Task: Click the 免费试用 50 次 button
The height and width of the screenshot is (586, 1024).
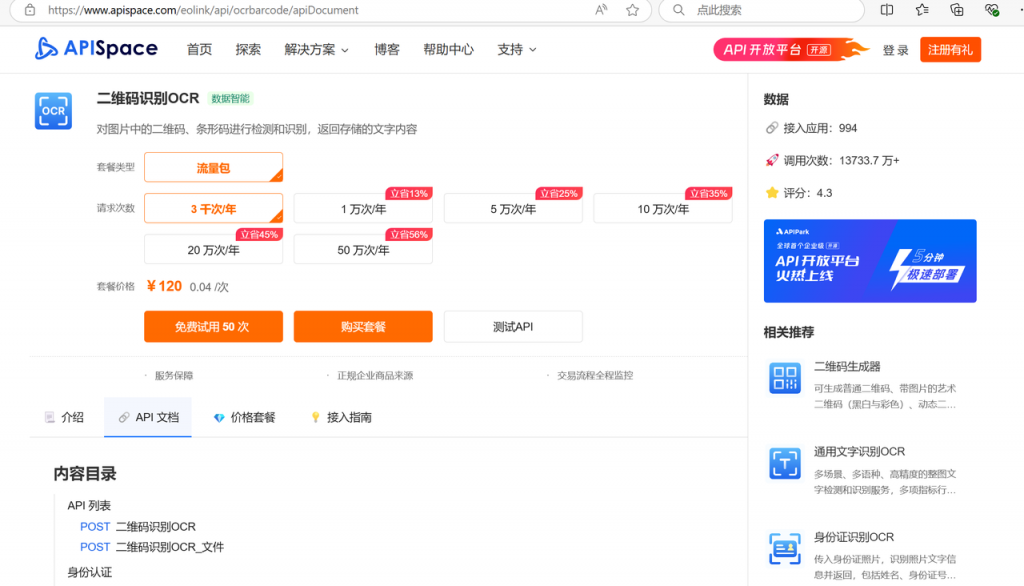Action: [213, 327]
